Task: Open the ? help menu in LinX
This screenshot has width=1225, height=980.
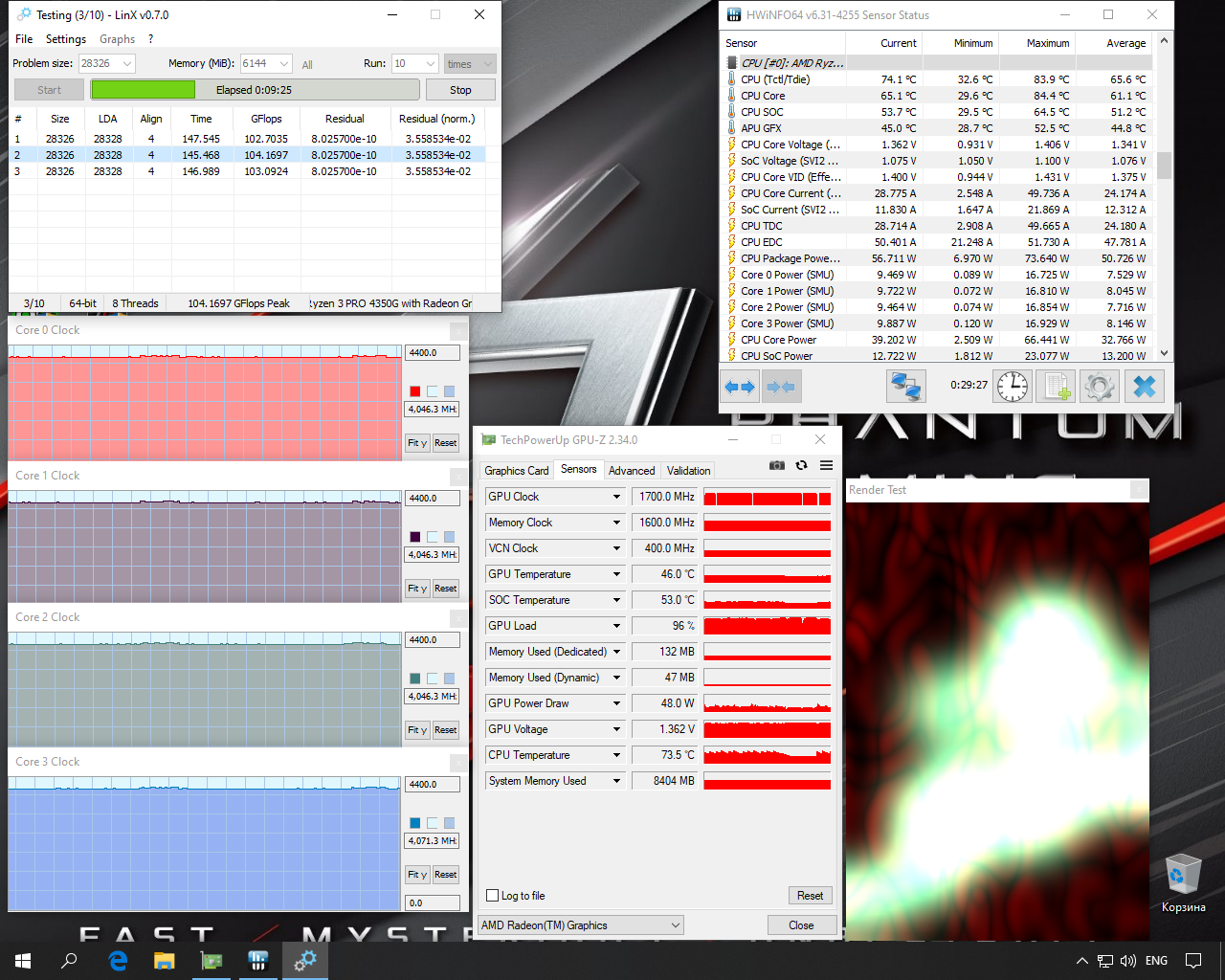Action: click(x=150, y=39)
